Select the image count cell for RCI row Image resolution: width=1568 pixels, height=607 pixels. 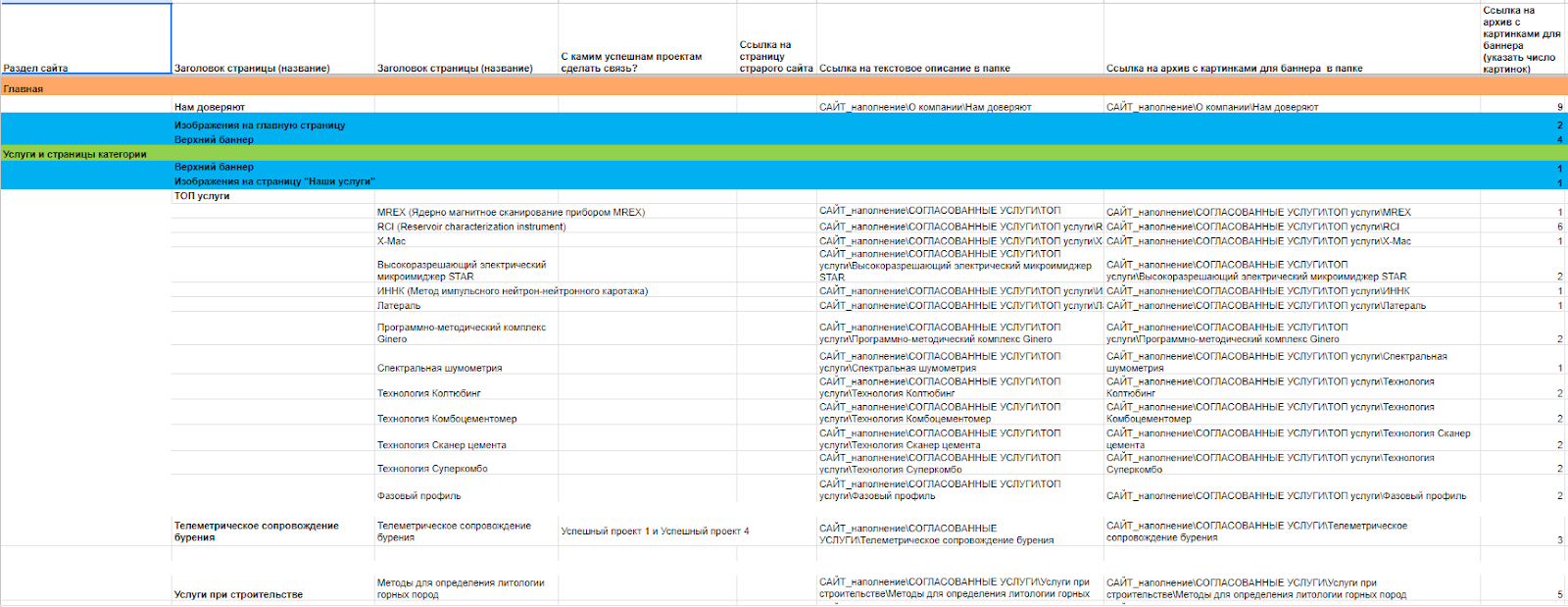coord(1523,227)
